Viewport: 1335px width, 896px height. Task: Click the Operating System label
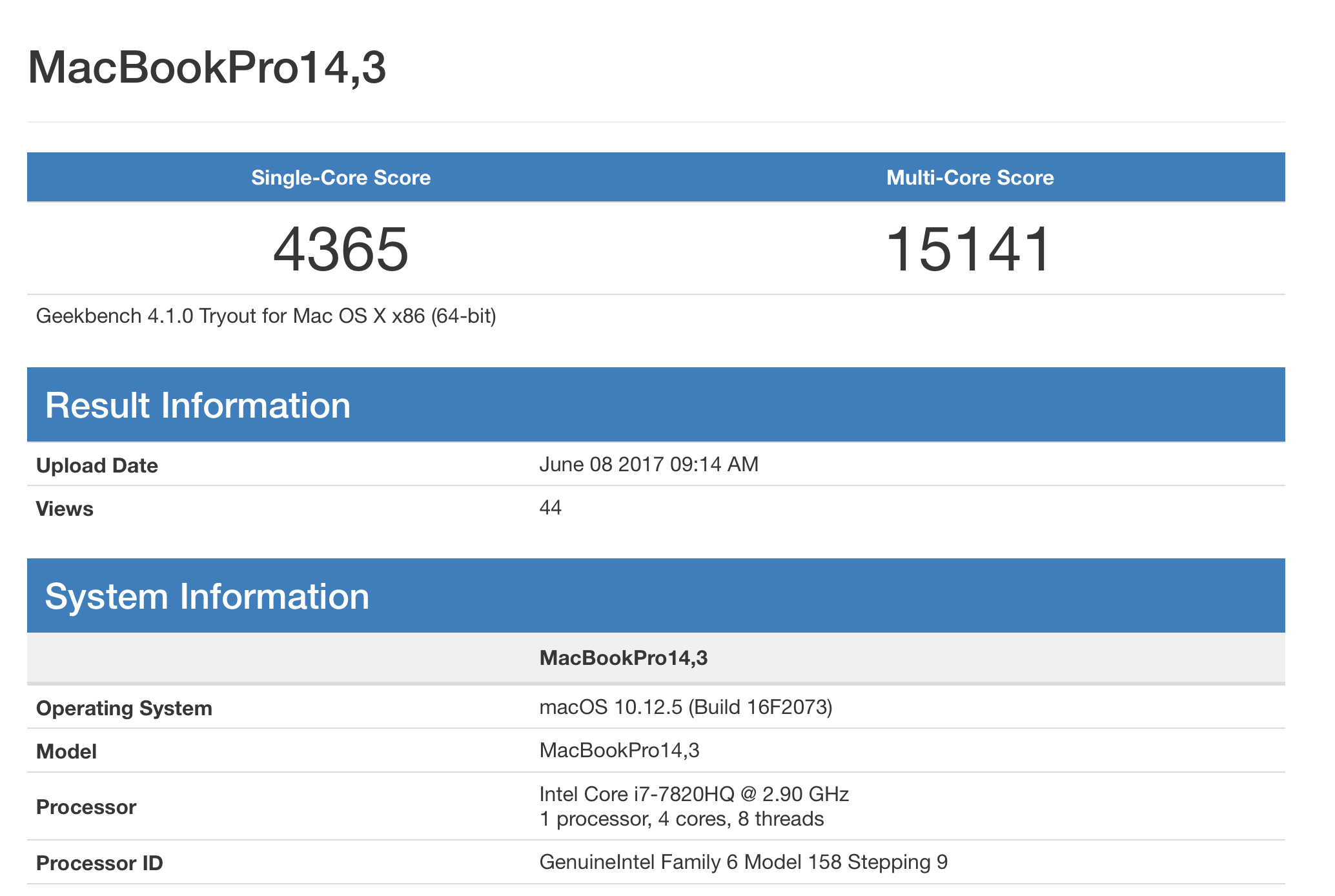point(124,708)
